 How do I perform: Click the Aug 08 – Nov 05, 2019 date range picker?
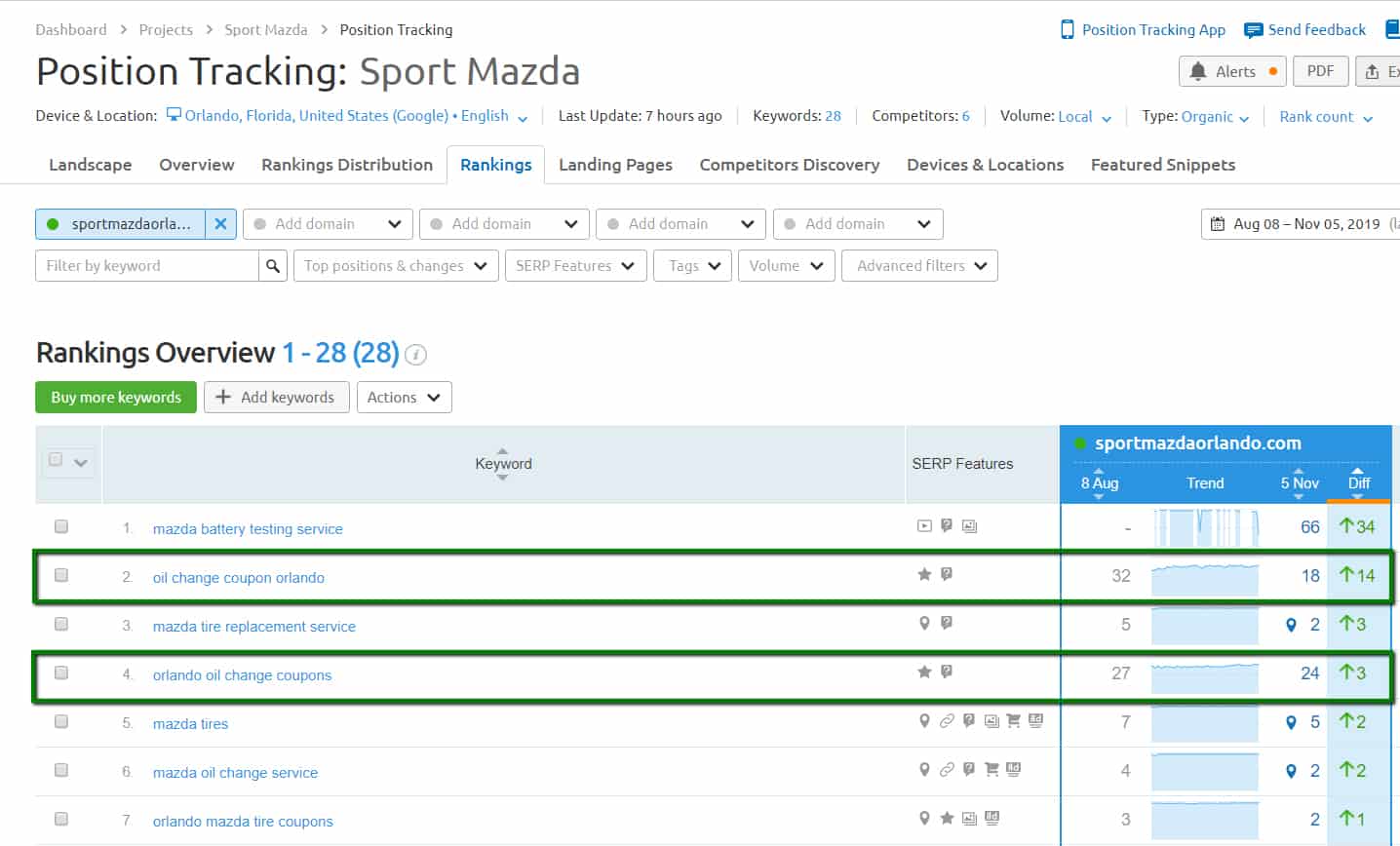point(1300,224)
